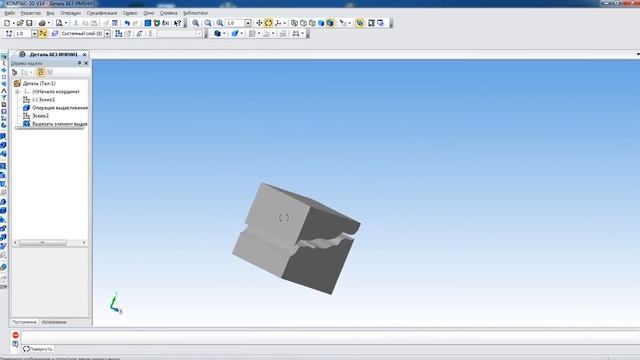Toggle shaded with edges display mode
The height and width of the screenshot is (360, 640).
[330, 23]
